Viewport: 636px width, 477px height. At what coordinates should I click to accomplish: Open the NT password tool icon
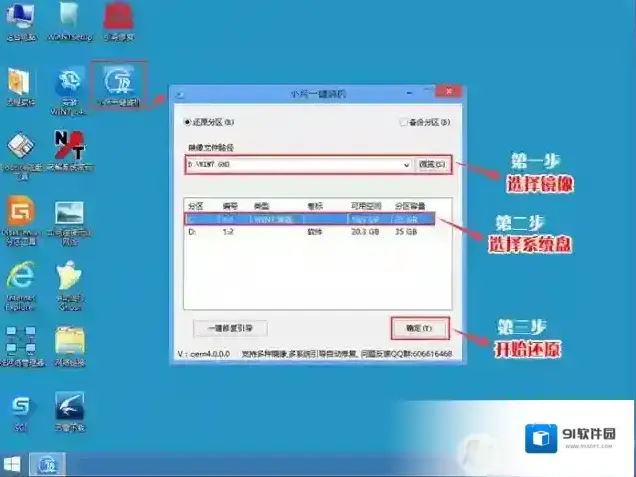pyautogui.click(x=69, y=148)
